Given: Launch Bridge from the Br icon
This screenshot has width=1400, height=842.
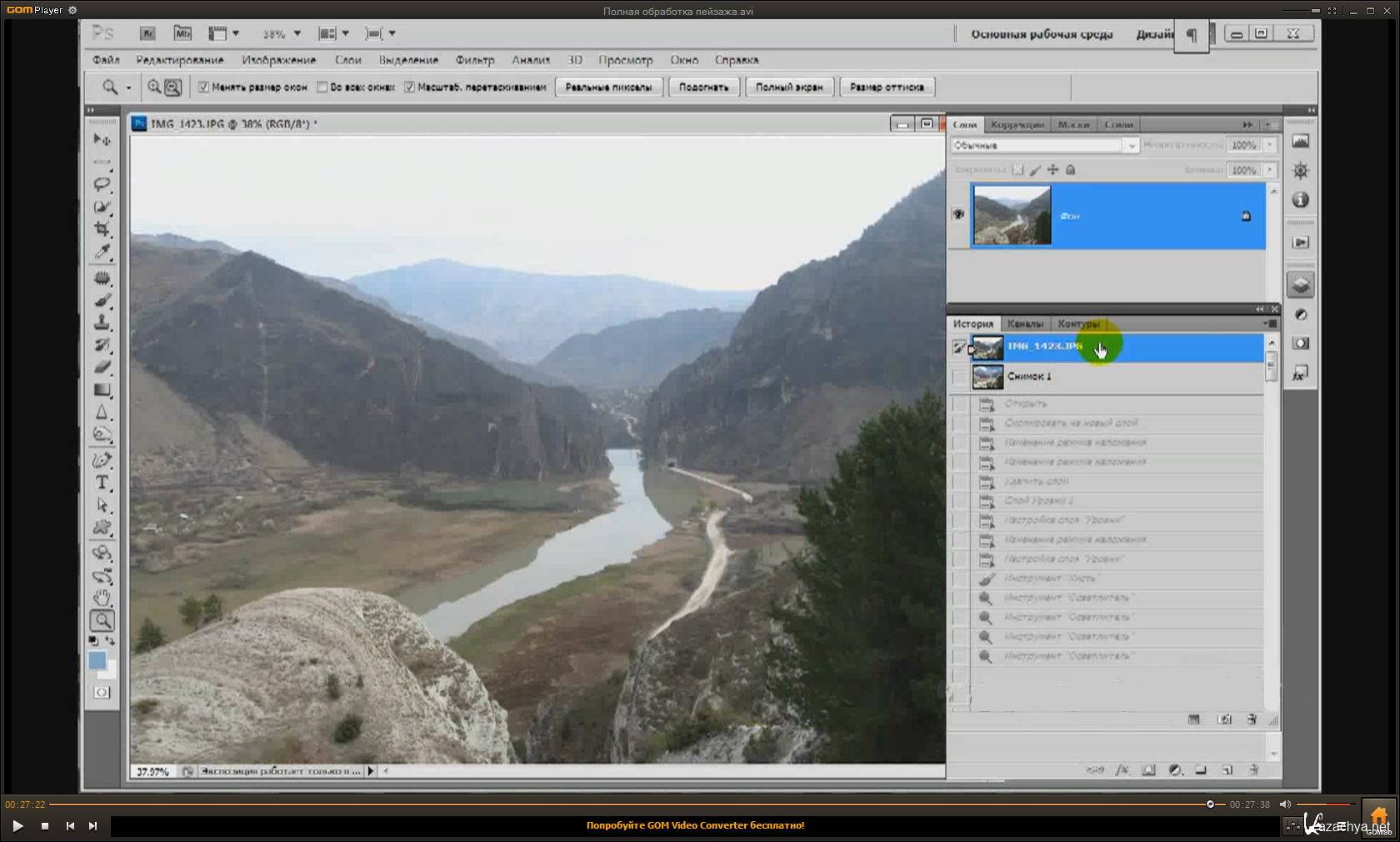Looking at the screenshot, I should point(147,33).
